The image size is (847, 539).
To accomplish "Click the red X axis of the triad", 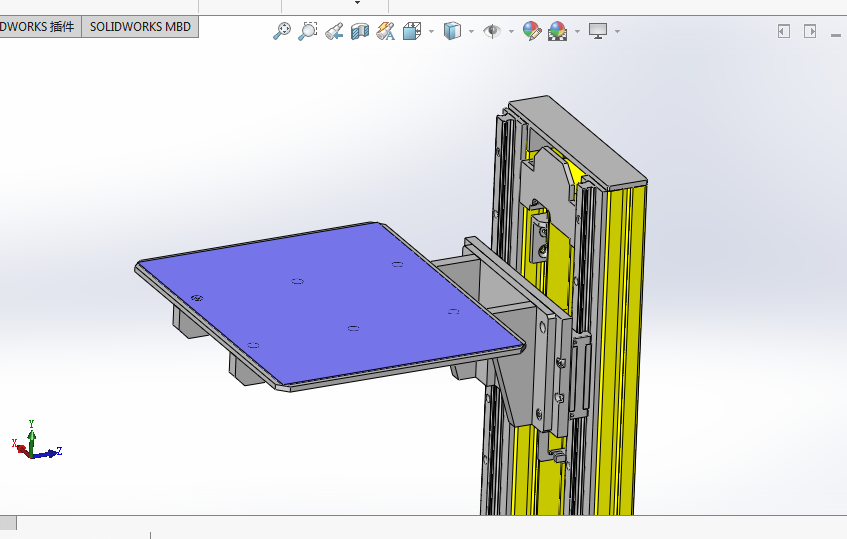I will (x=22, y=448).
